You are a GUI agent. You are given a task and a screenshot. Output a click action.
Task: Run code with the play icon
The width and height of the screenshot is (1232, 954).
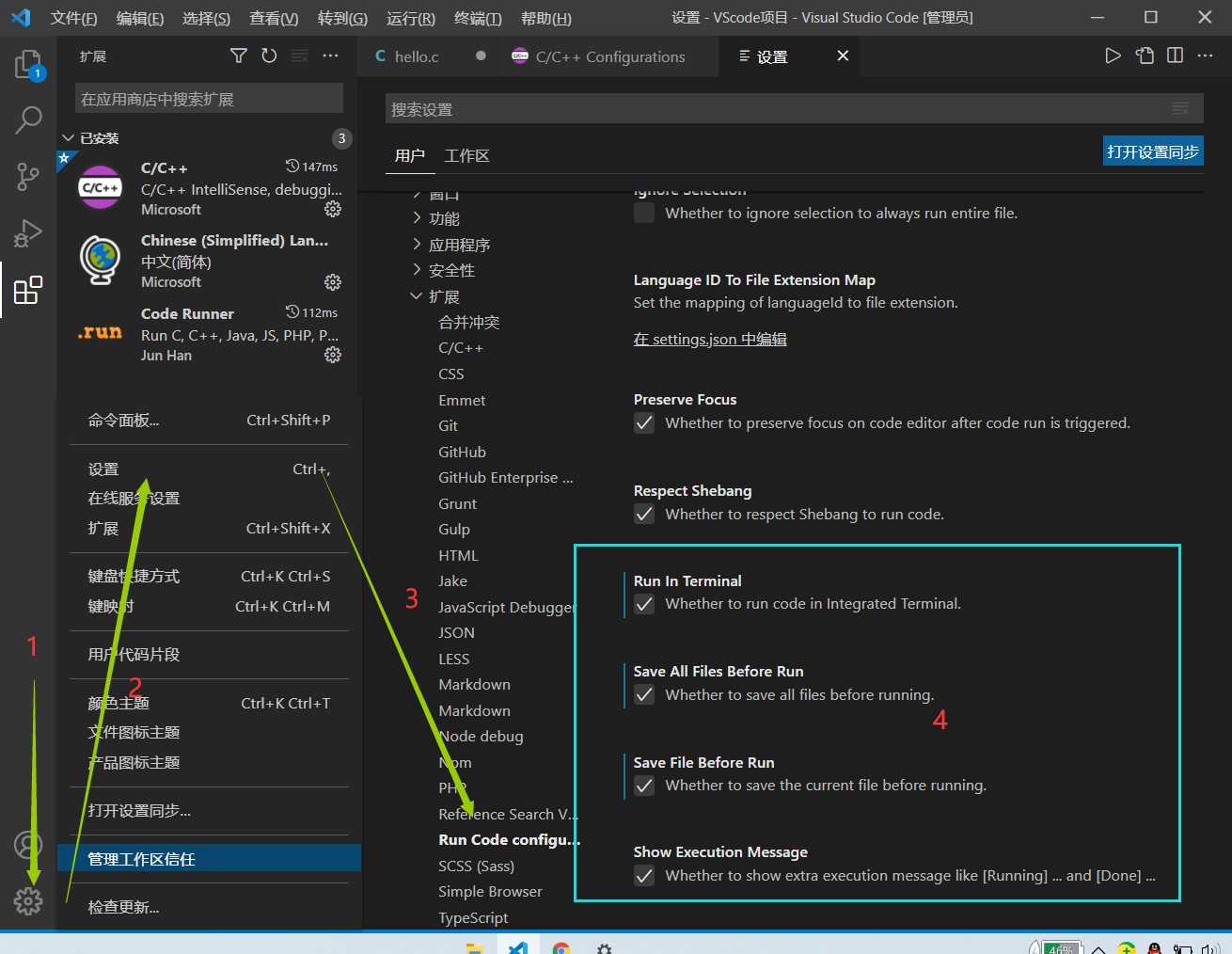[x=1113, y=56]
